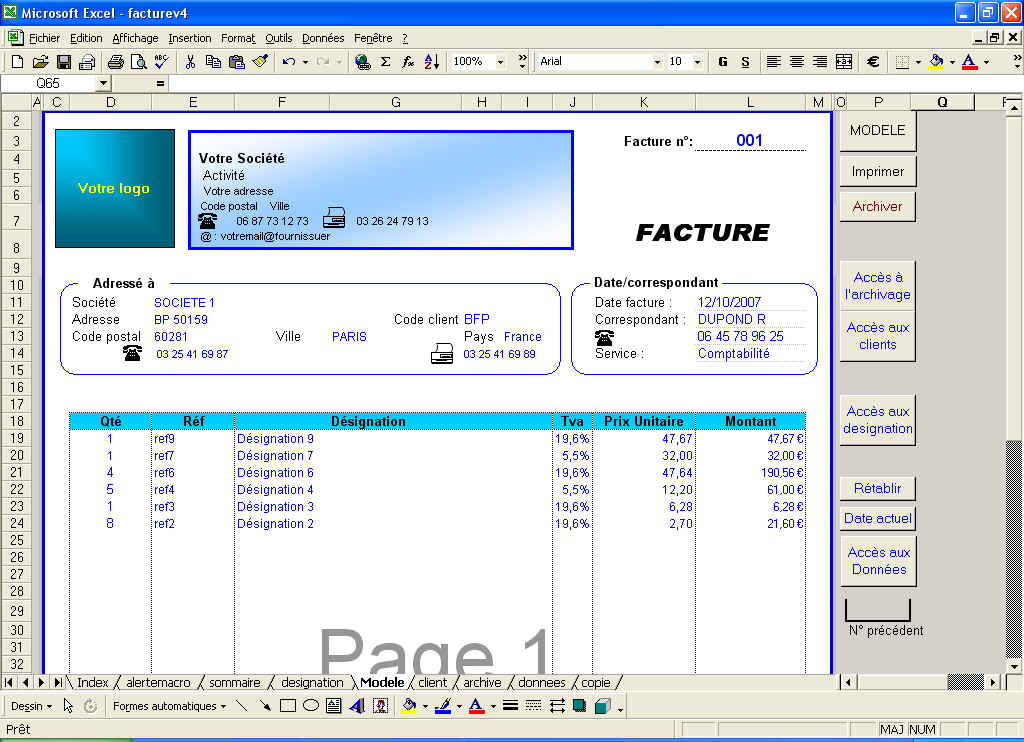Toggle center text alignment
1024x742 pixels.
[796, 62]
